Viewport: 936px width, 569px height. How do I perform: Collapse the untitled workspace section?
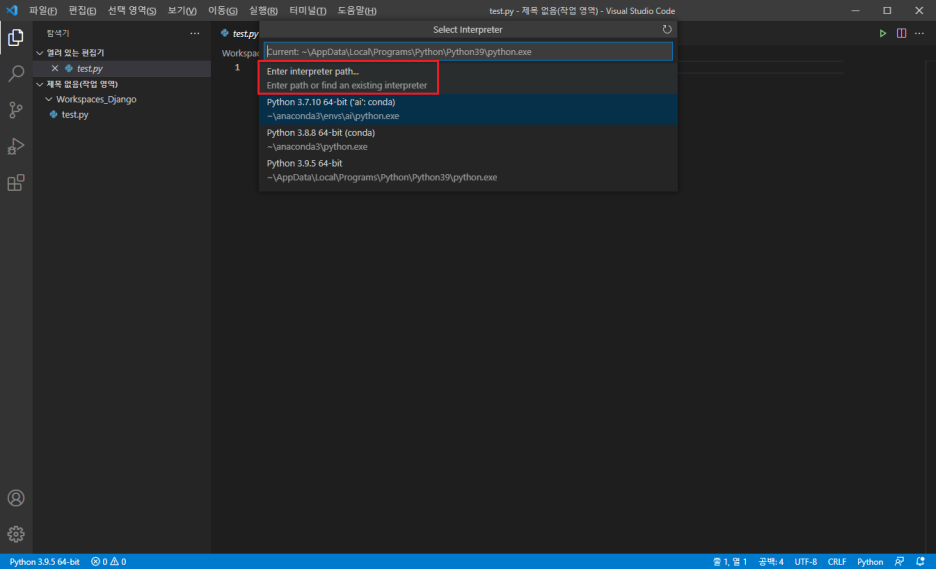coord(40,84)
